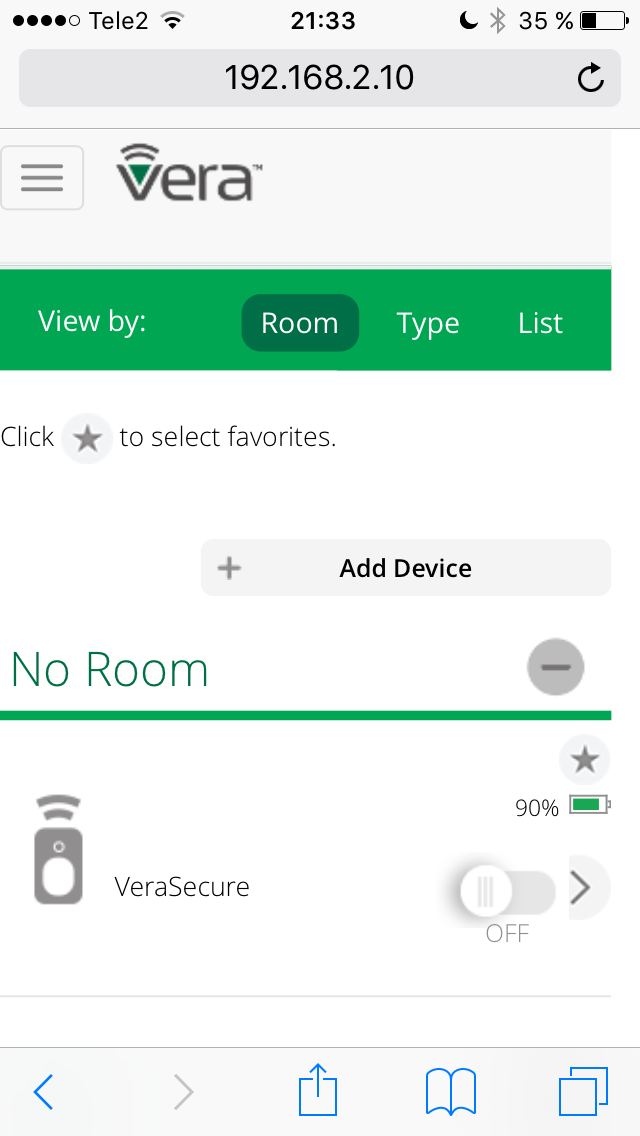Tap the address bar showing 192.168.2.10
The width and height of the screenshot is (640, 1136).
click(319, 78)
